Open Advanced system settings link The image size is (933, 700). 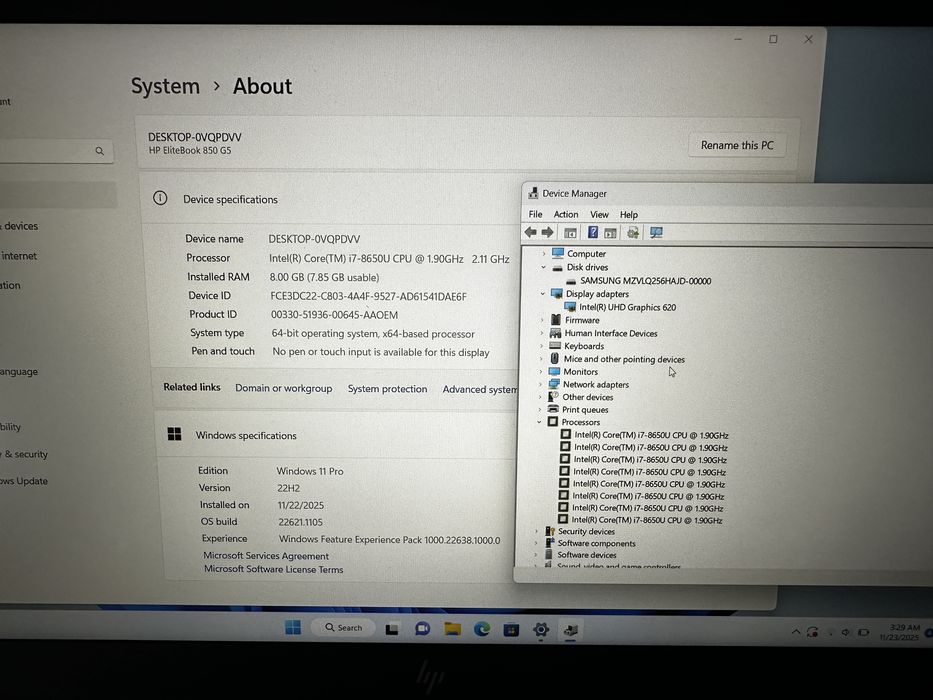click(480, 389)
